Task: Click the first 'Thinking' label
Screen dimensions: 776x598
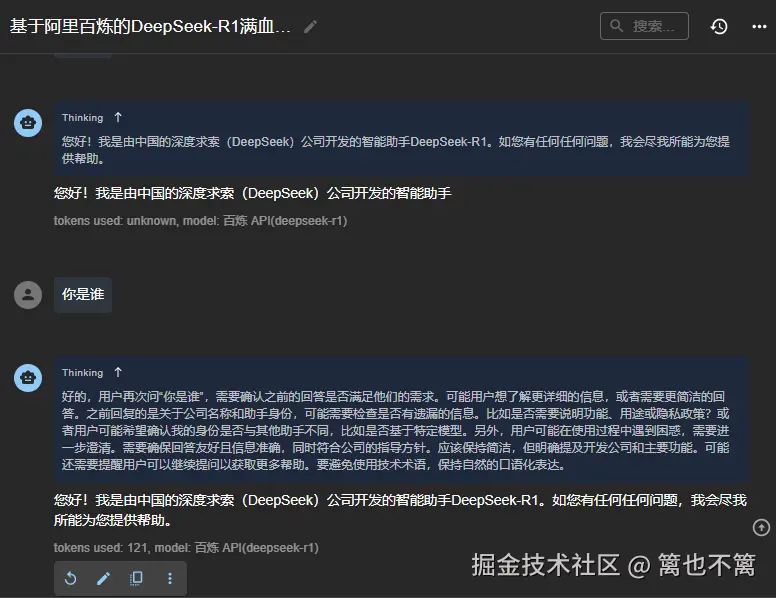Action: coord(83,118)
